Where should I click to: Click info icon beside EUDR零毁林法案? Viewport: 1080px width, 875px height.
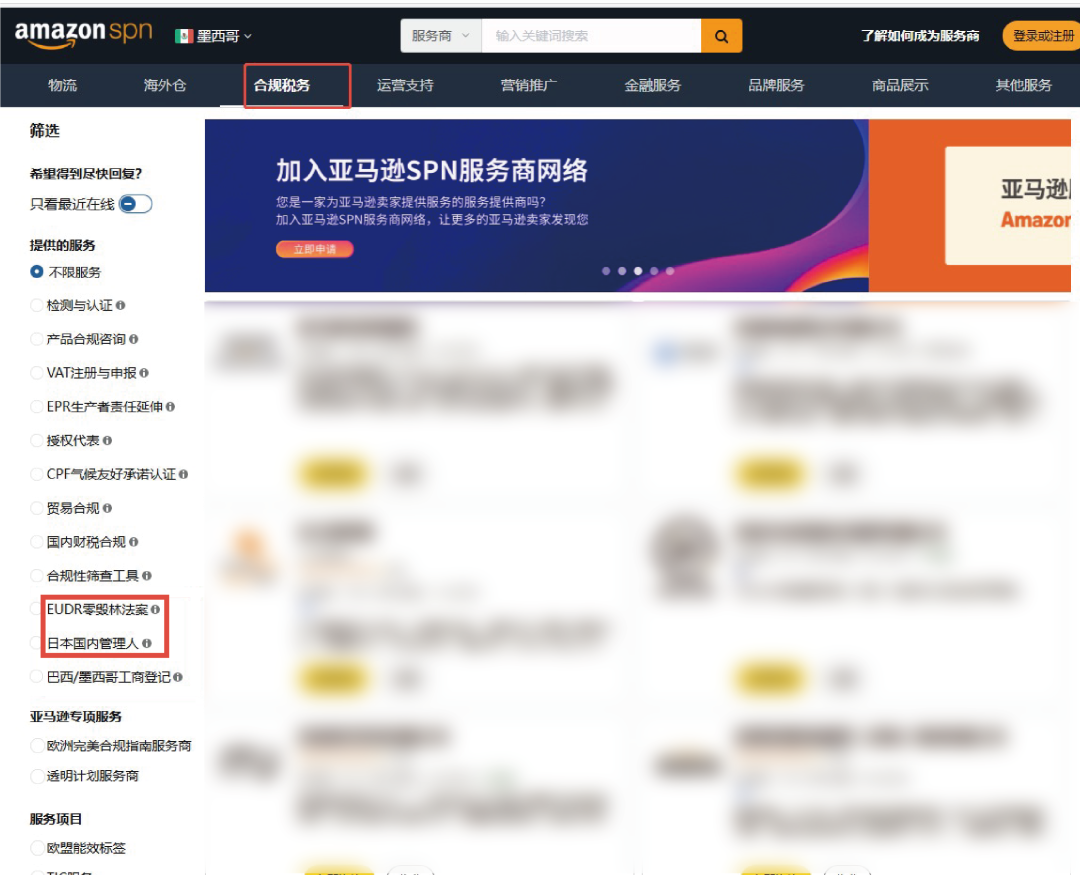(157, 610)
